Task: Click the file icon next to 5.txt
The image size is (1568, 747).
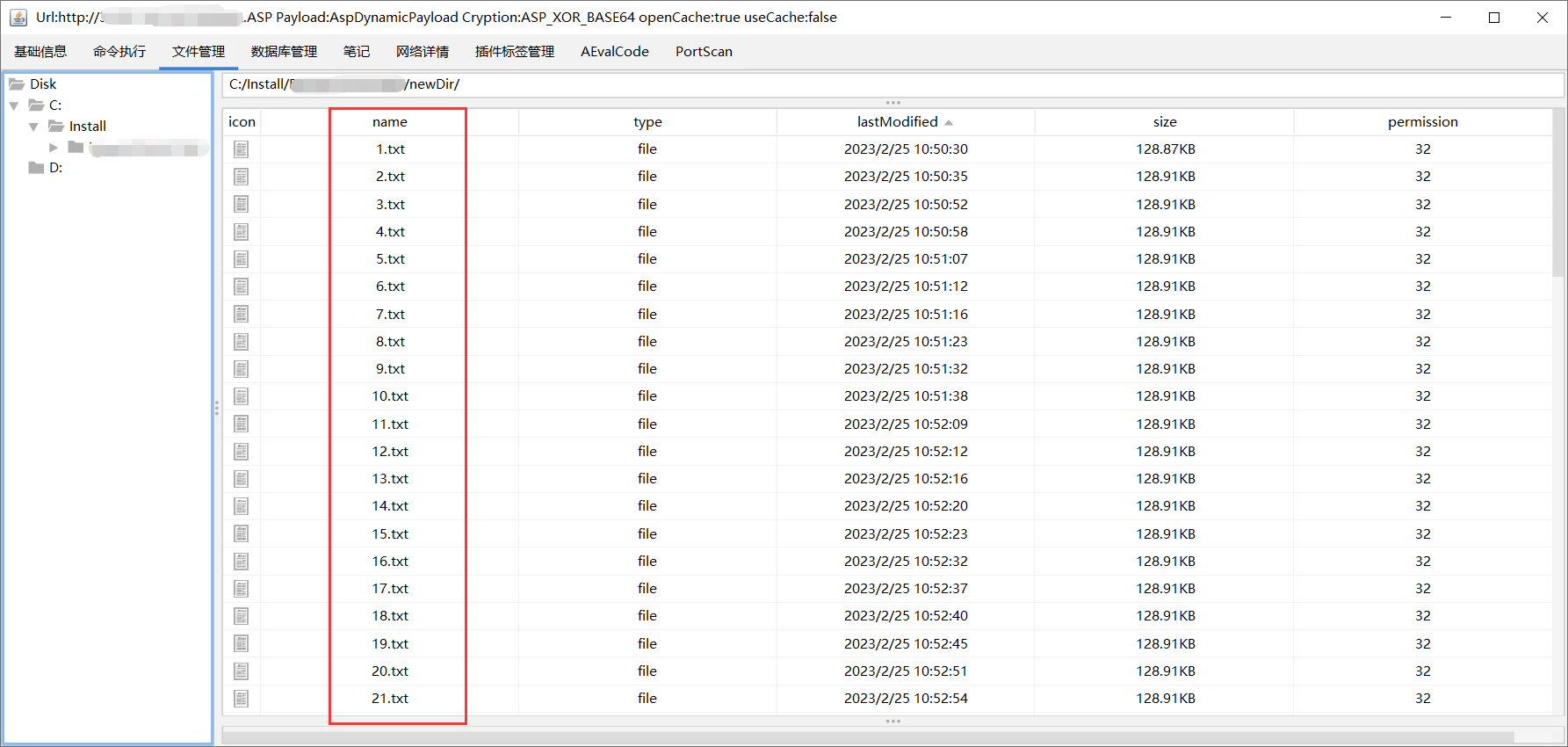Action: click(242, 259)
